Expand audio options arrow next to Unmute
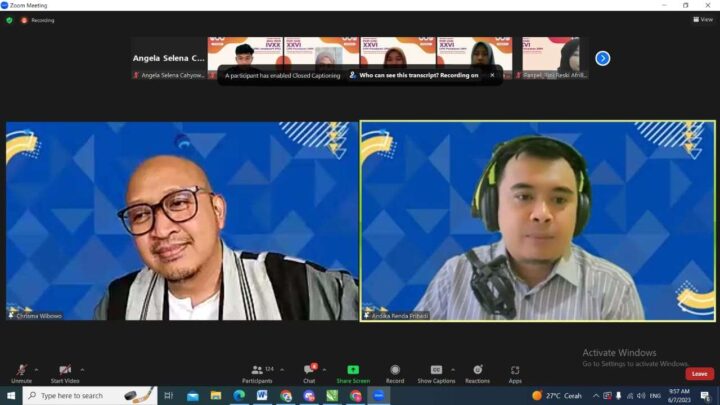Screen dimensions: 720x405 tap(37, 368)
